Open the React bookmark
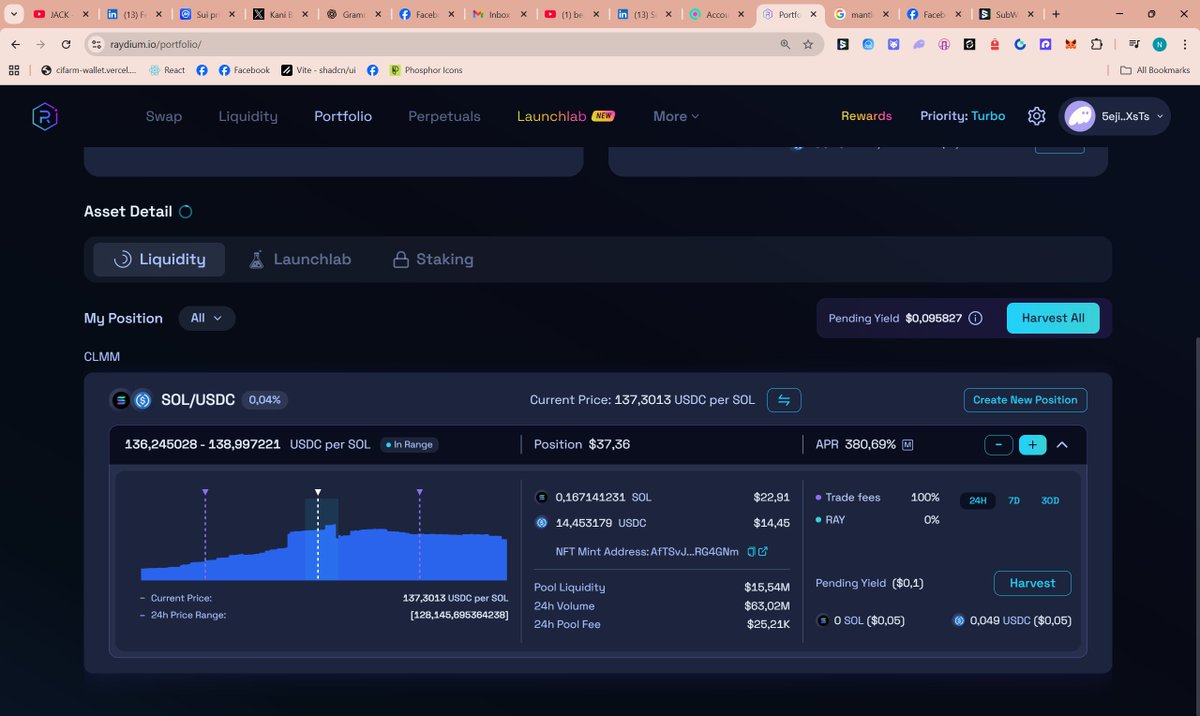The image size is (1200, 716). pyautogui.click(x=167, y=70)
